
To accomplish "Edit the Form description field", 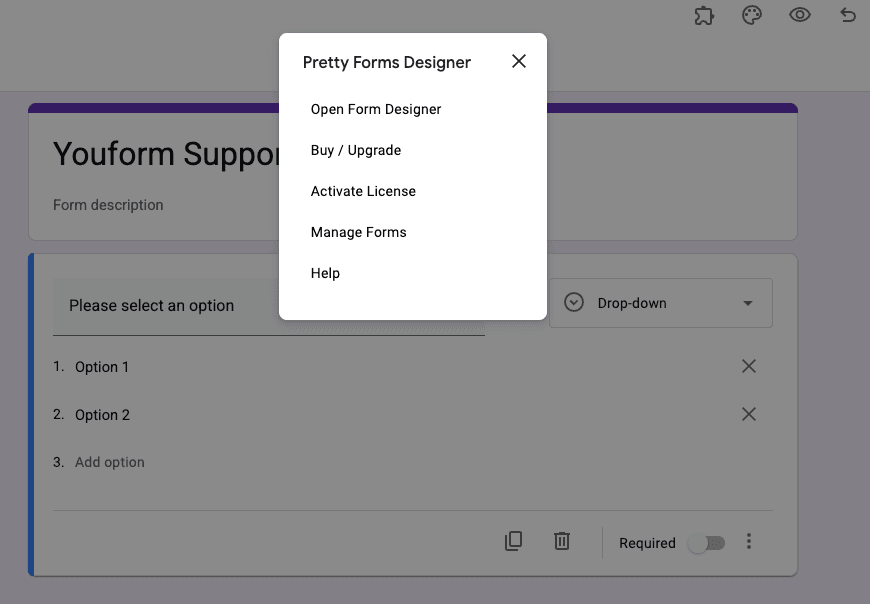I will [x=108, y=205].
